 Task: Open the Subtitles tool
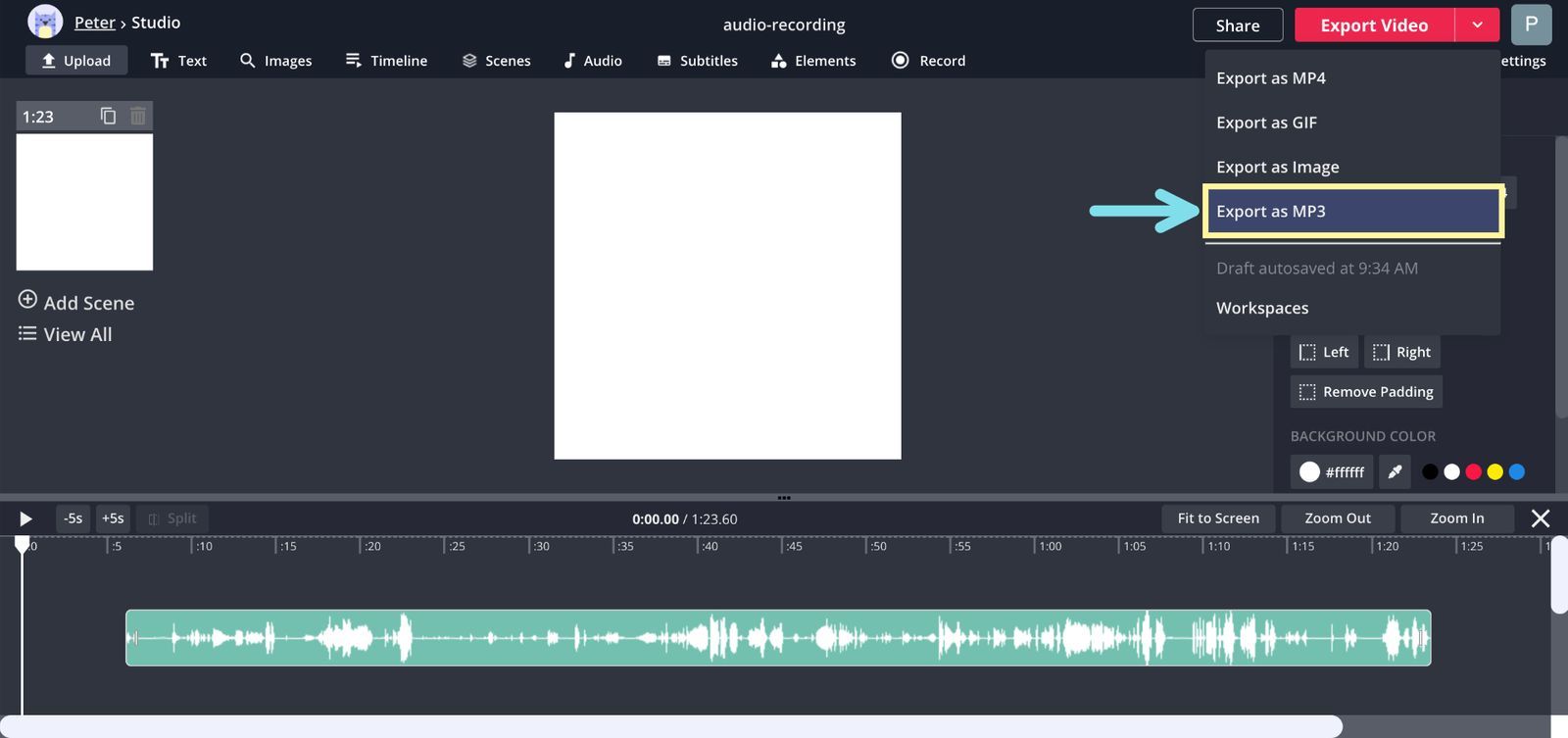pos(697,61)
